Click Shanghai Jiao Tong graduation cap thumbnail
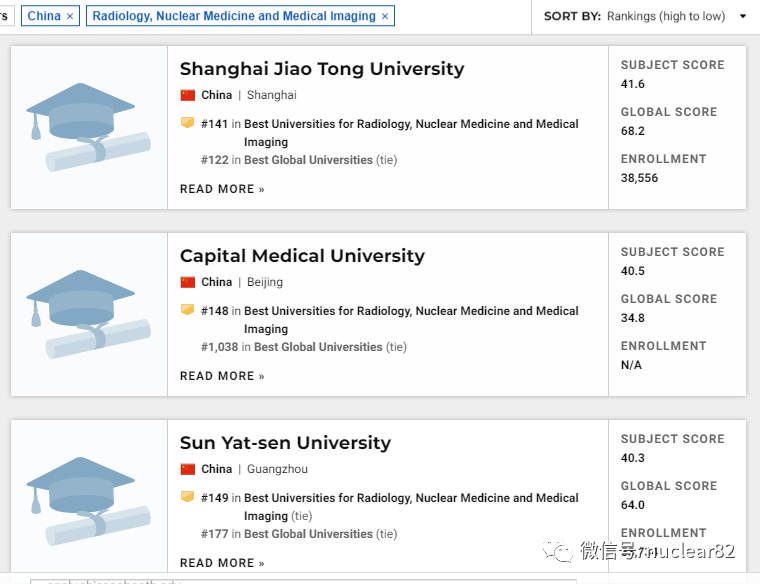 88,127
